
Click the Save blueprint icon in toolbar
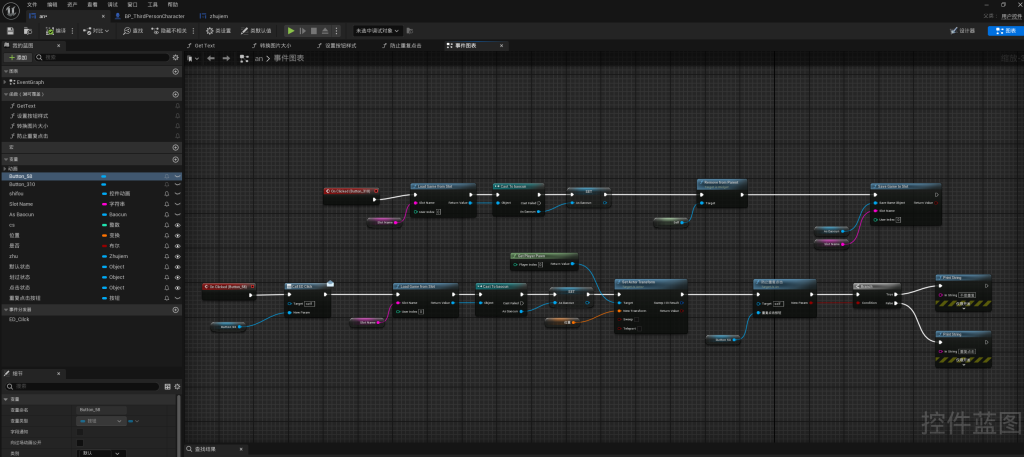click(9, 31)
